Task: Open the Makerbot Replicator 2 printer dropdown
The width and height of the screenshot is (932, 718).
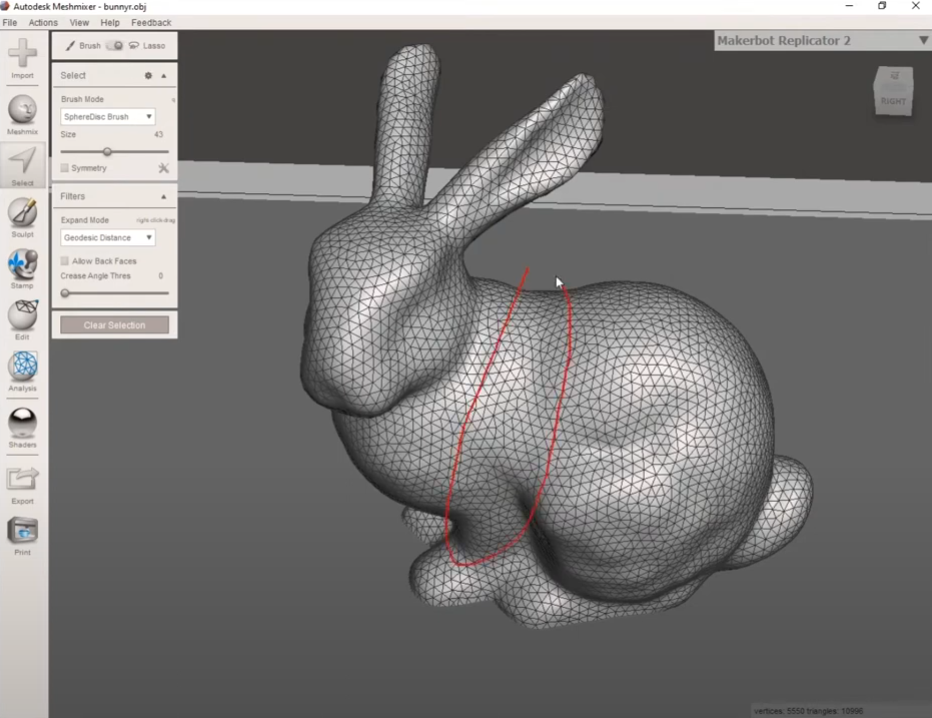Action: (x=822, y=40)
